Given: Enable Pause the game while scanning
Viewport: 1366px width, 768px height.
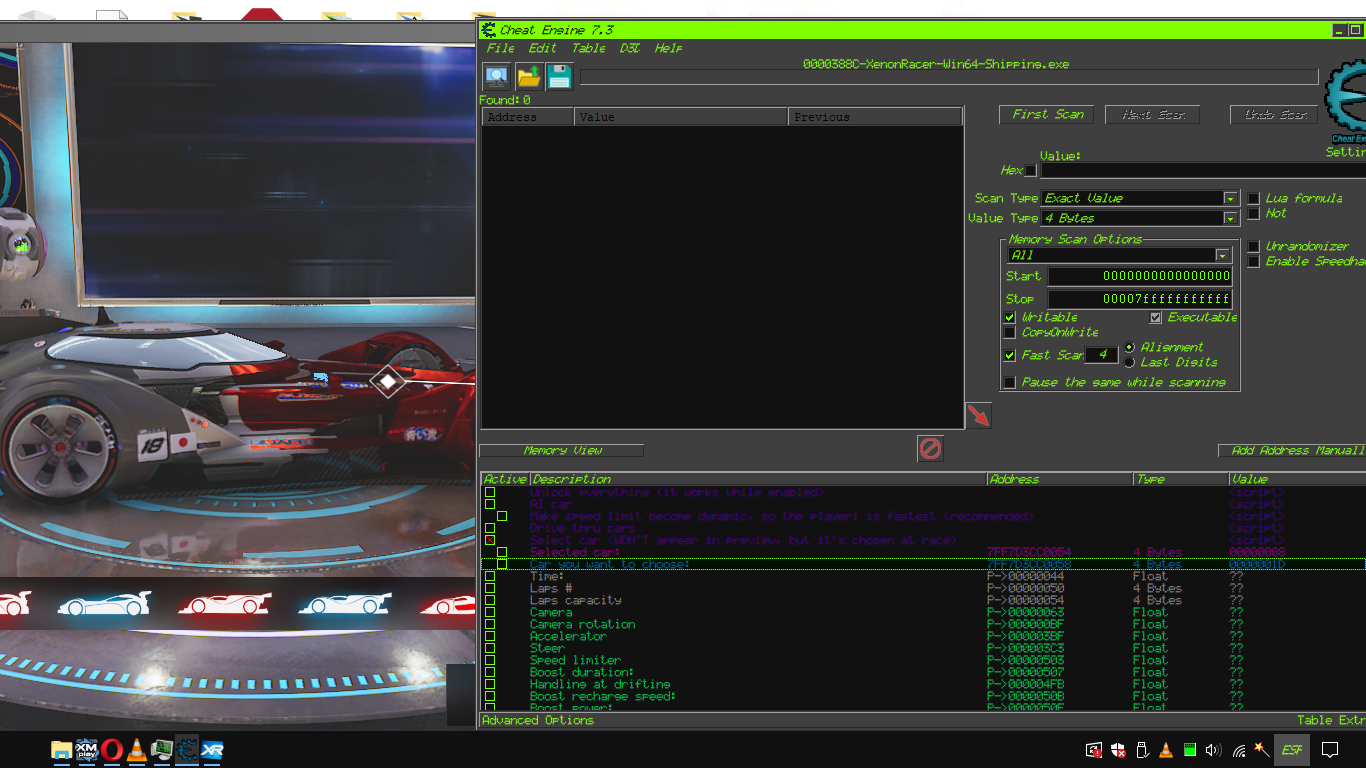Looking at the screenshot, I should click(1010, 382).
